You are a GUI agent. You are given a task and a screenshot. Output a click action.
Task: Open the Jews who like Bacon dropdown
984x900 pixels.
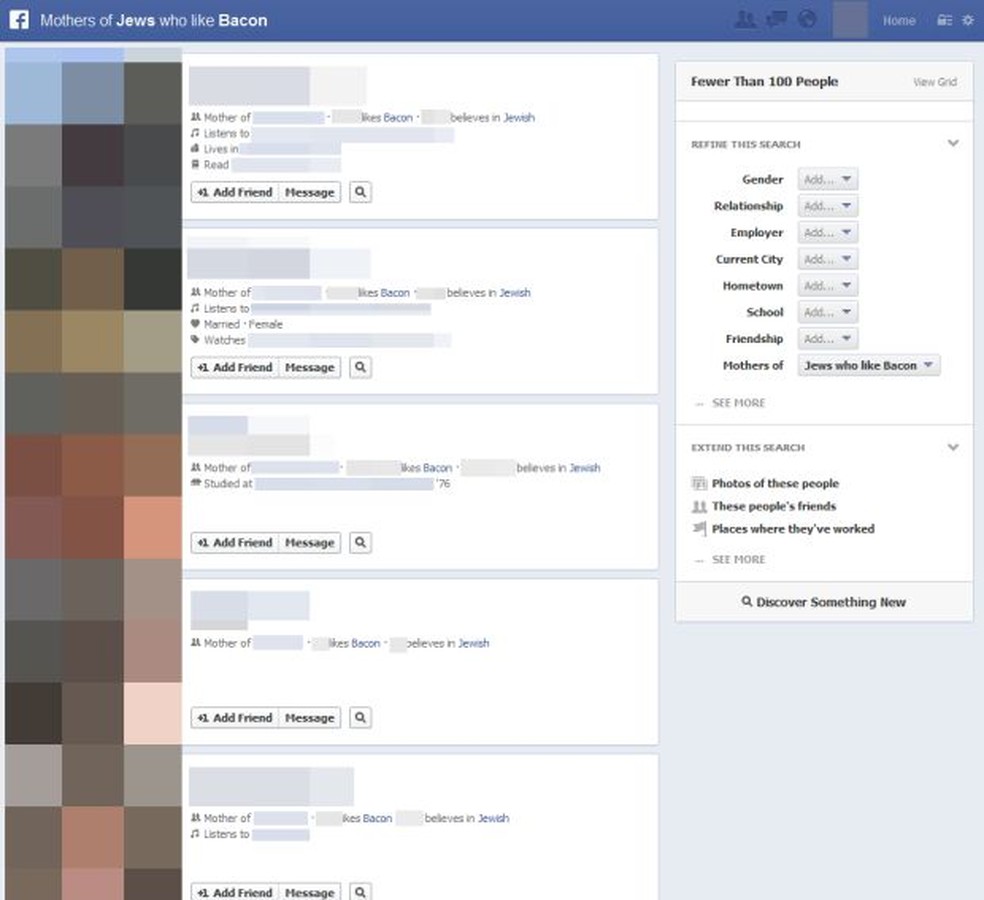pyautogui.click(x=867, y=365)
